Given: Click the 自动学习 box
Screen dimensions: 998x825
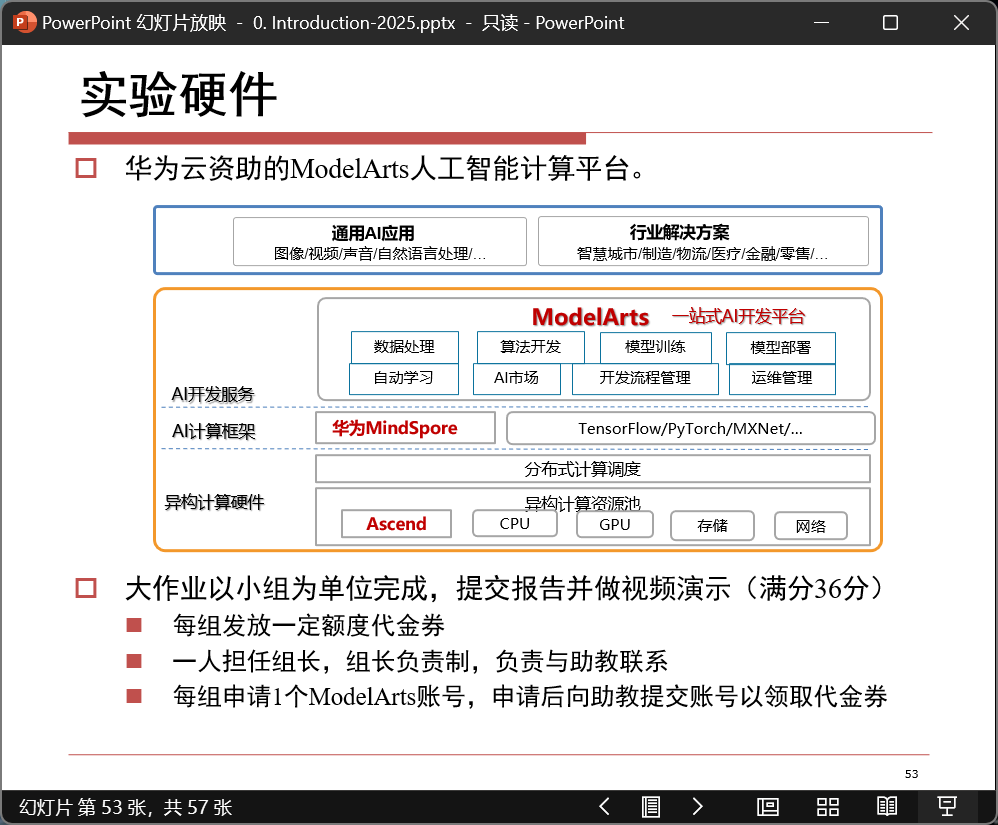Looking at the screenshot, I should click(x=404, y=378).
